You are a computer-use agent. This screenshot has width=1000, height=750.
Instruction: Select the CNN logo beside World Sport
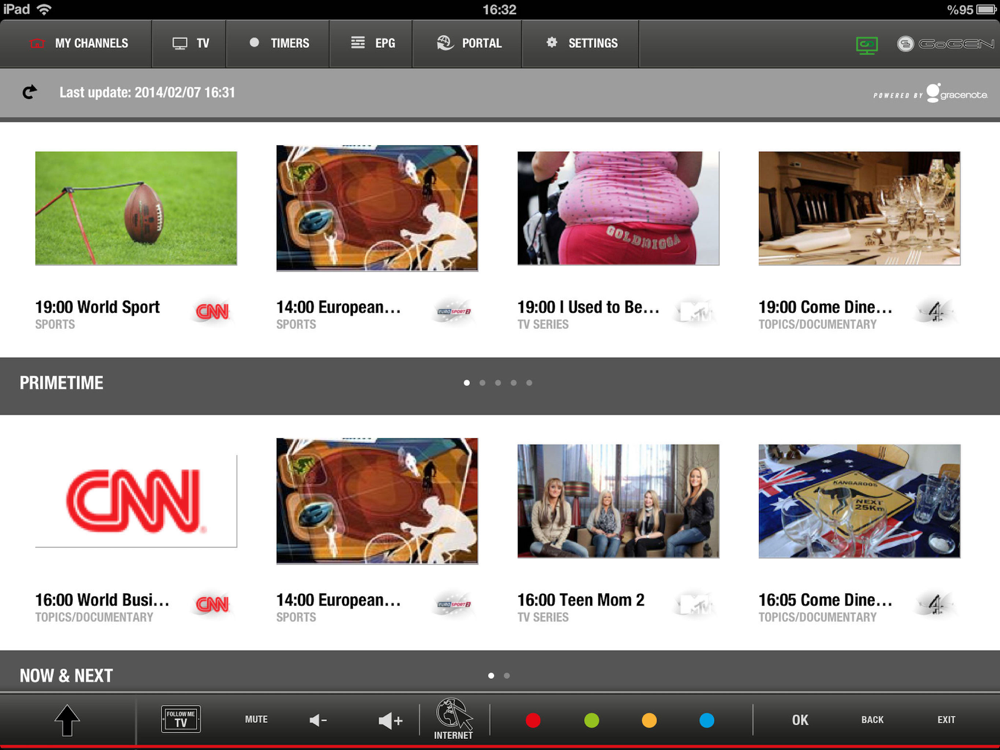pyautogui.click(x=212, y=311)
